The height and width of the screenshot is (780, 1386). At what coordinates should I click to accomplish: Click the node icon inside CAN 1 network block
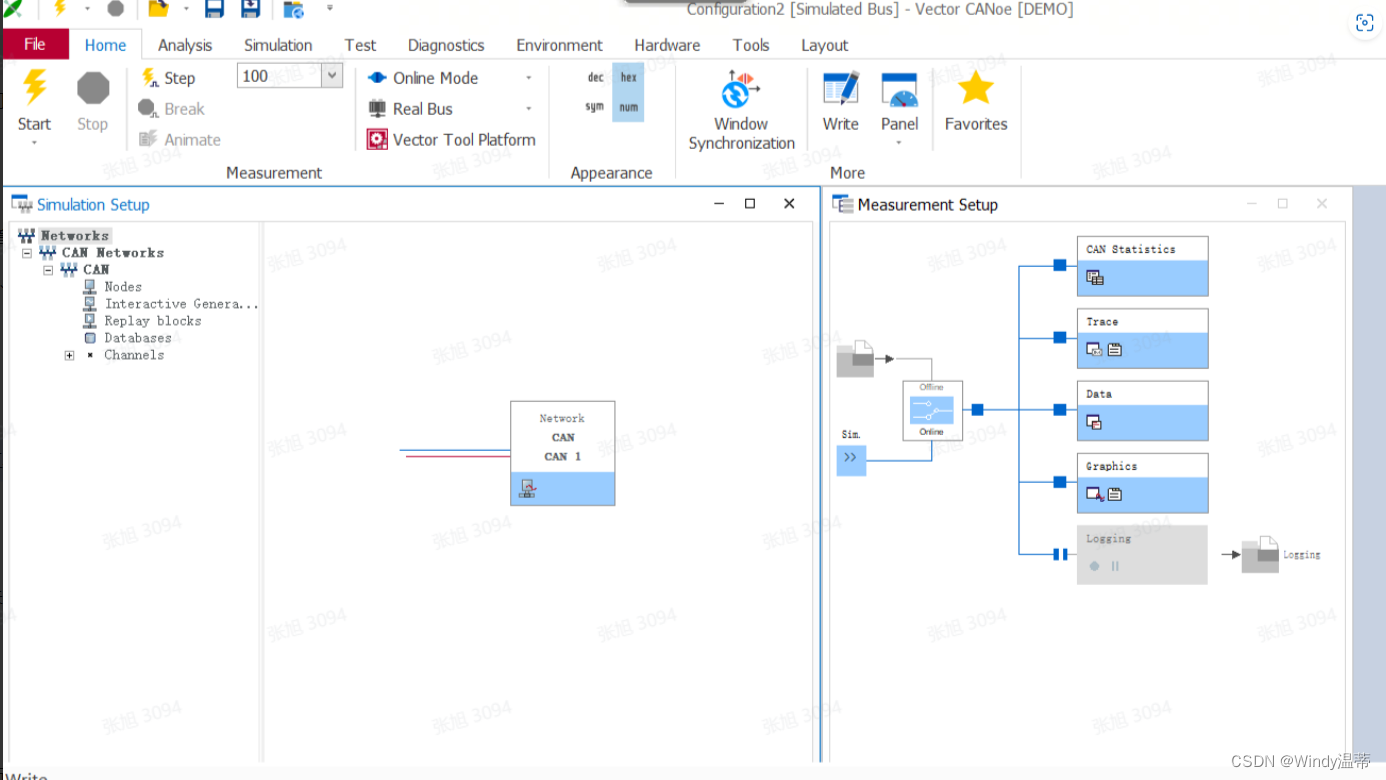point(527,489)
